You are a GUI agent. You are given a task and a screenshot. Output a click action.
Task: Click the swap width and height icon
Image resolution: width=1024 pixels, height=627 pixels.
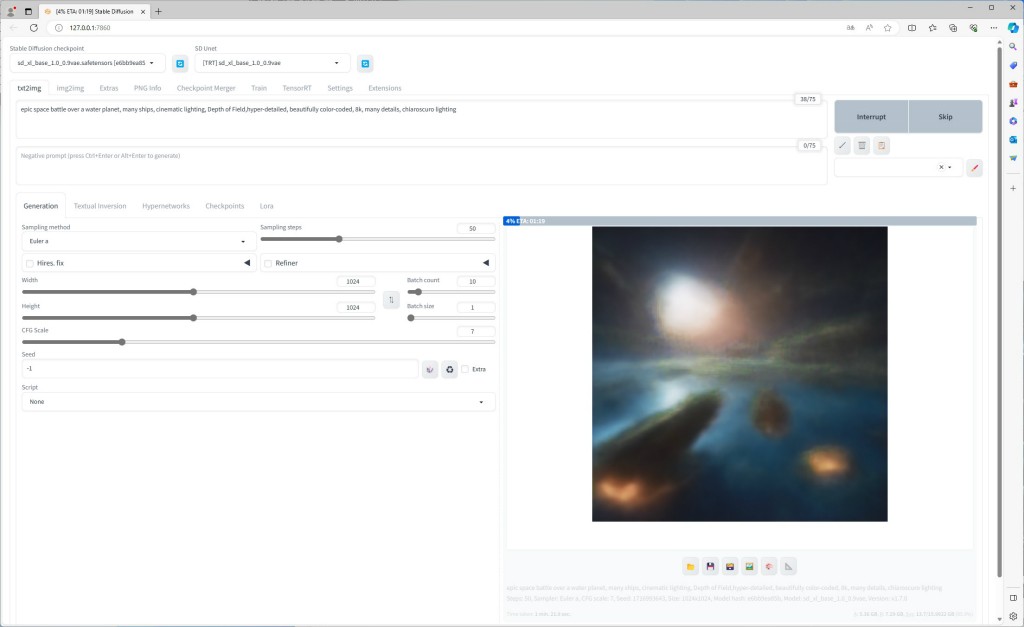coord(391,299)
